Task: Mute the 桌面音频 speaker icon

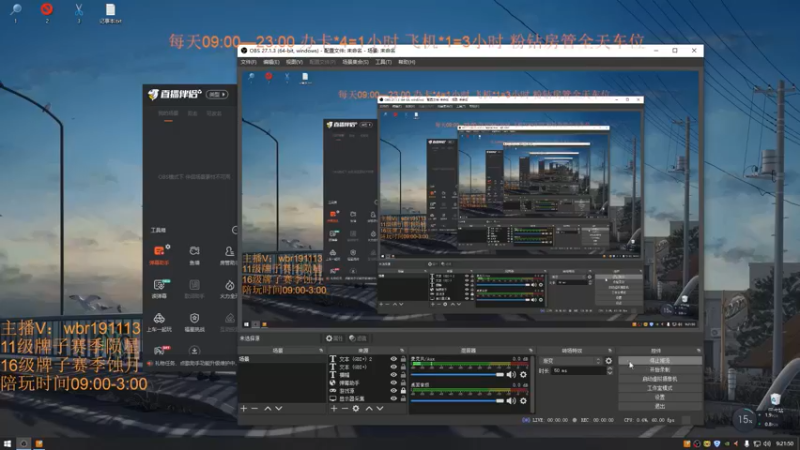Action: (511, 401)
